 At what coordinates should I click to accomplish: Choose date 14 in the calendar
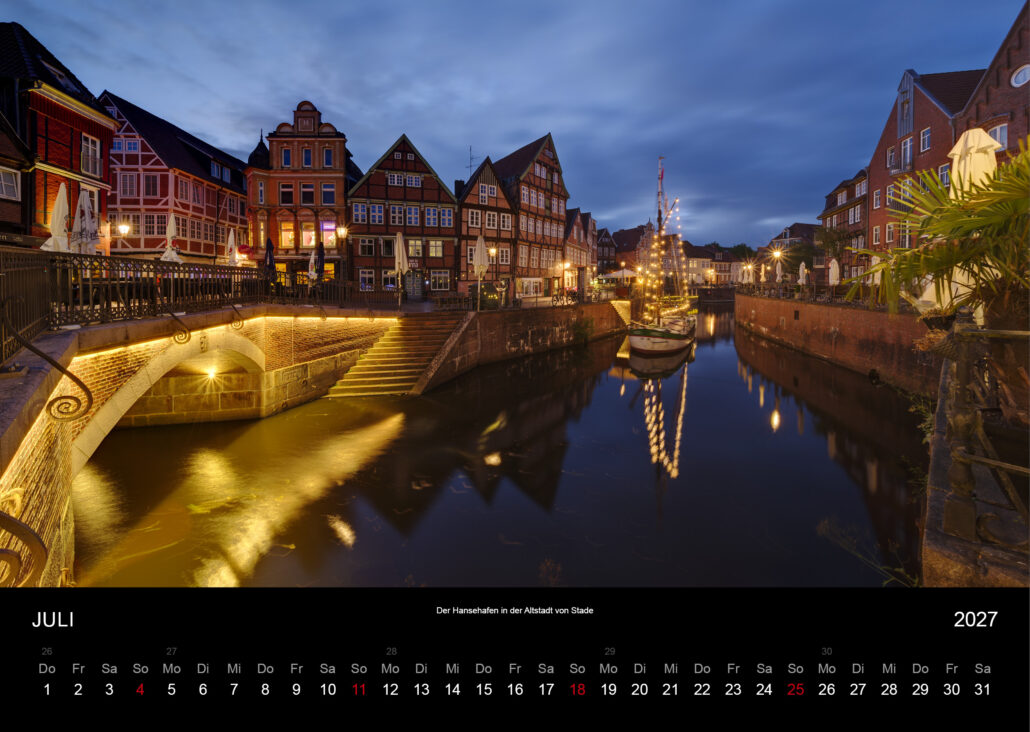coord(453,689)
